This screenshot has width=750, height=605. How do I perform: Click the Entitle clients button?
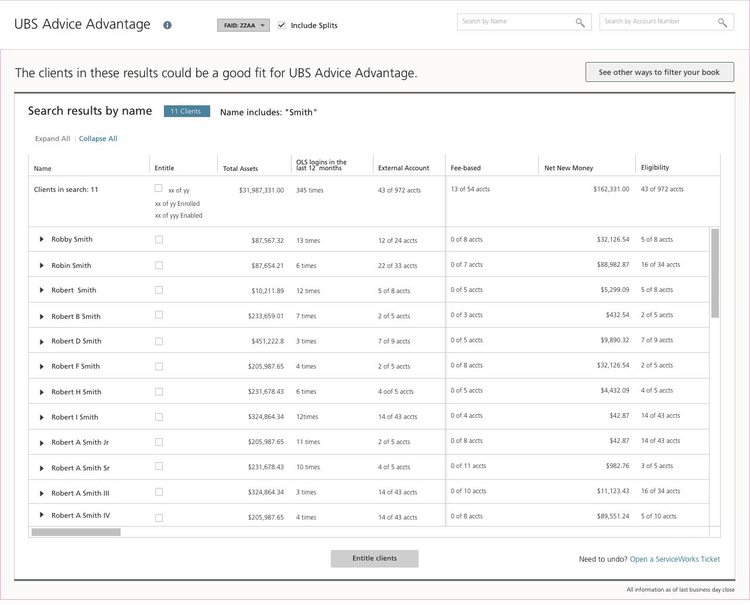(375, 559)
